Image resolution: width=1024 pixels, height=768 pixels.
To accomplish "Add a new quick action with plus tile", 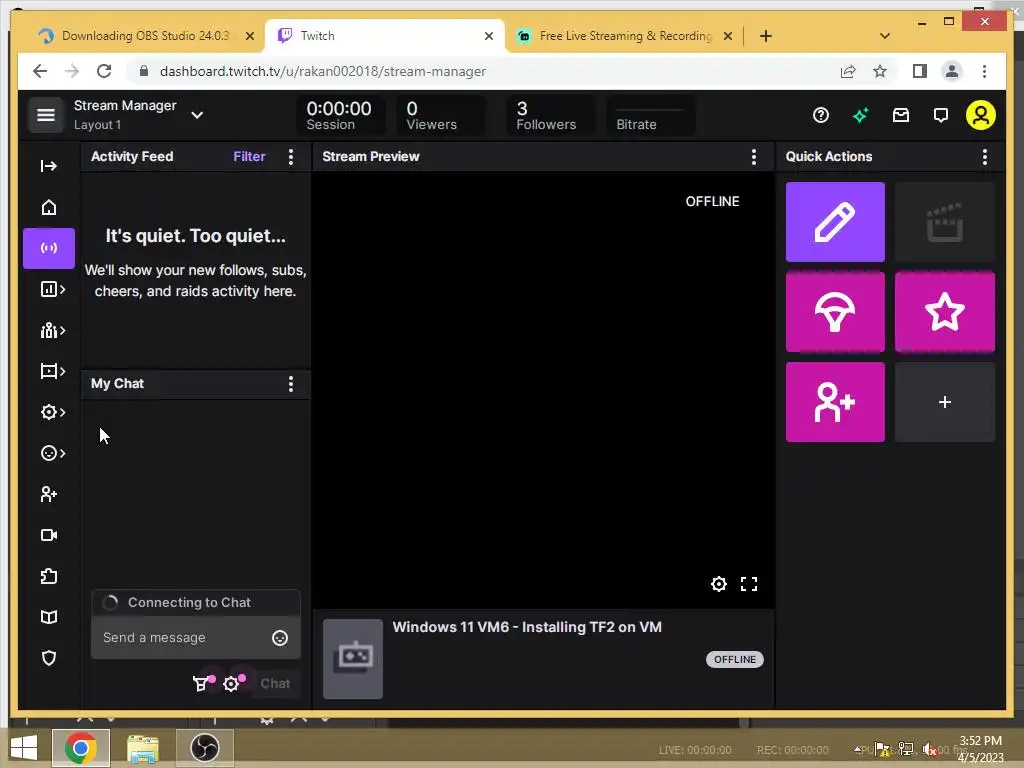I will pyautogui.click(x=944, y=402).
